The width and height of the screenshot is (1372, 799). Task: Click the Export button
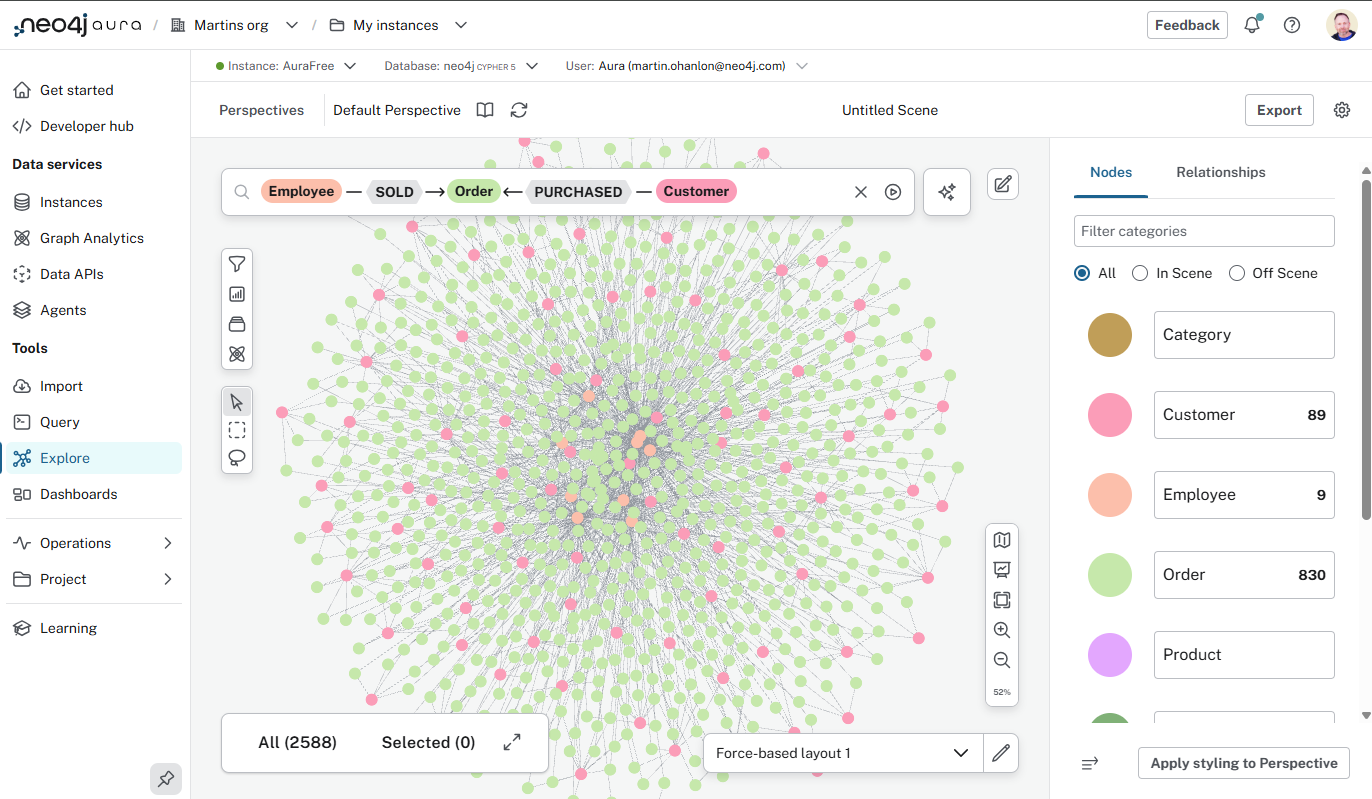[1279, 110]
